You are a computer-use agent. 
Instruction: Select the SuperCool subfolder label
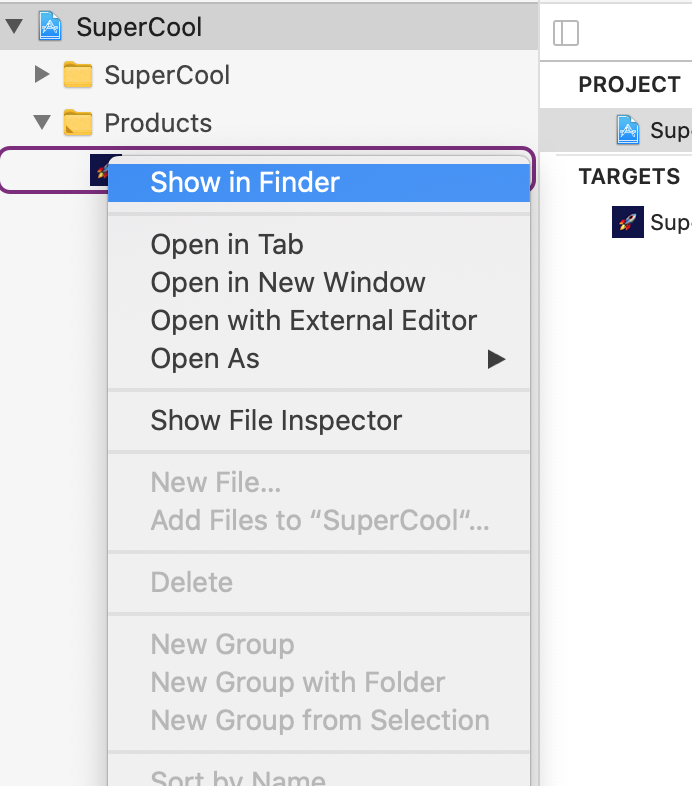[x=167, y=75]
